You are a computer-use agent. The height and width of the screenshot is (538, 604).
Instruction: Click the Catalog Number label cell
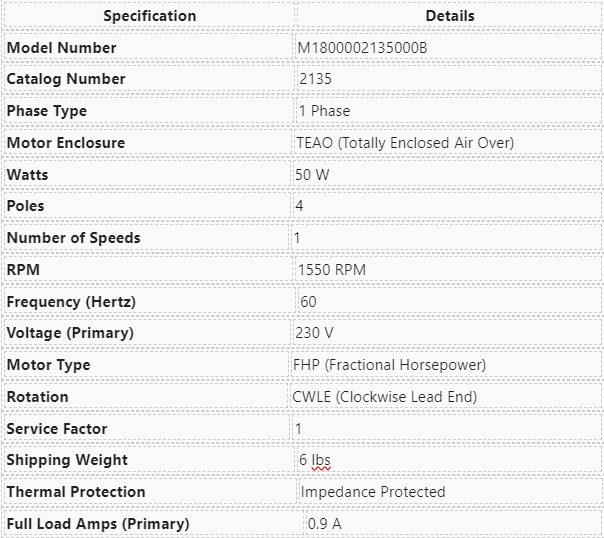click(x=66, y=79)
